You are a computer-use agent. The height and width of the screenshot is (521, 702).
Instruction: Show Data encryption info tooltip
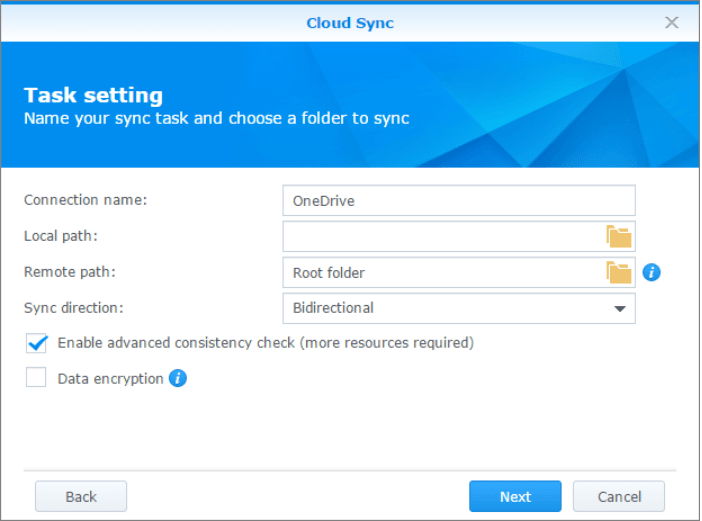178,378
